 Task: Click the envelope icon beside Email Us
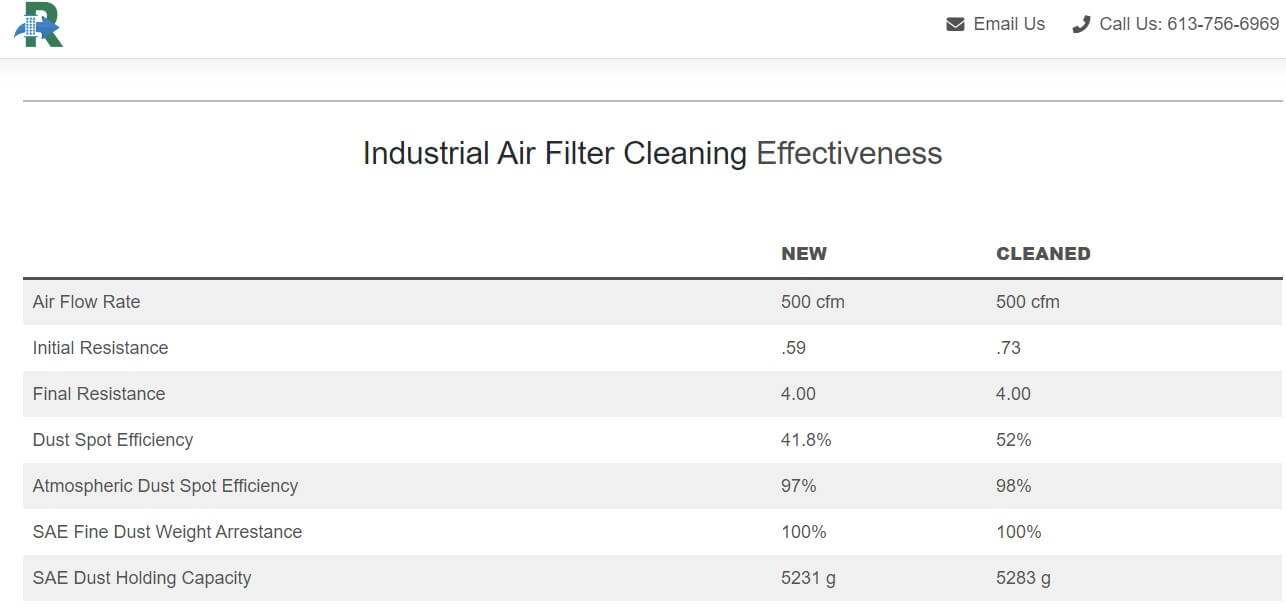click(x=955, y=23)
